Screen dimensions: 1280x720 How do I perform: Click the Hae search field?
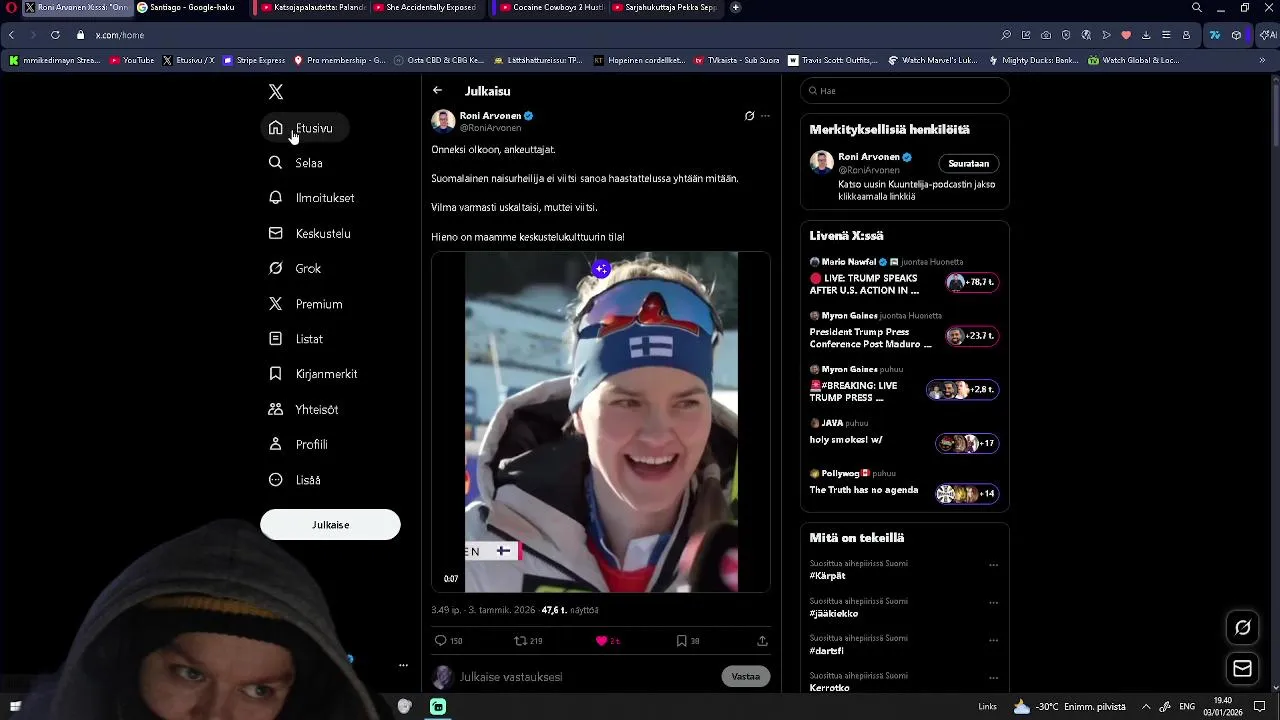coord(905,91)
